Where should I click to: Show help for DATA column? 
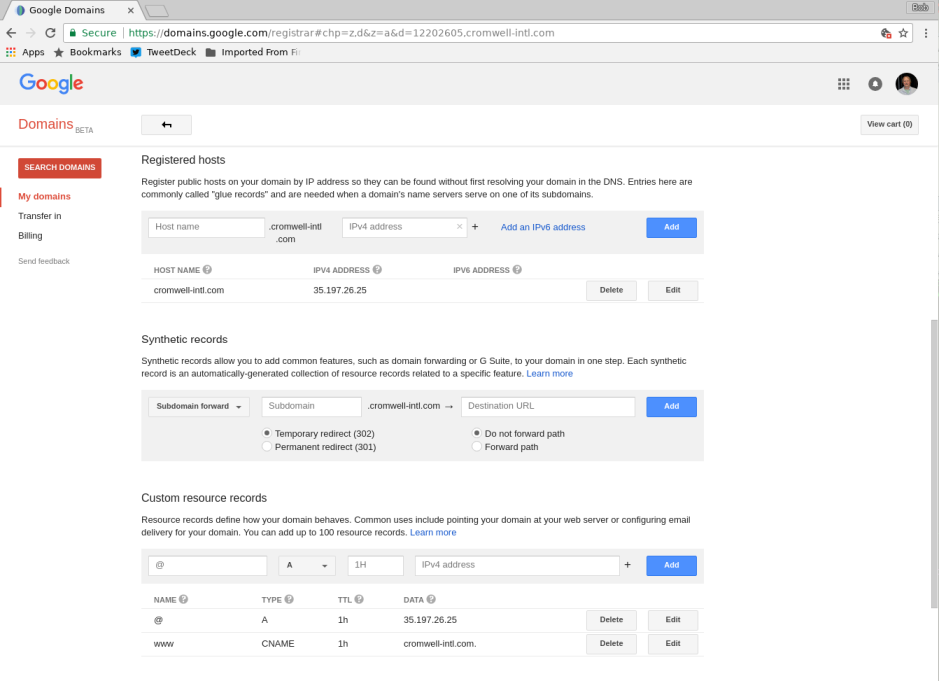coord(431,599)
